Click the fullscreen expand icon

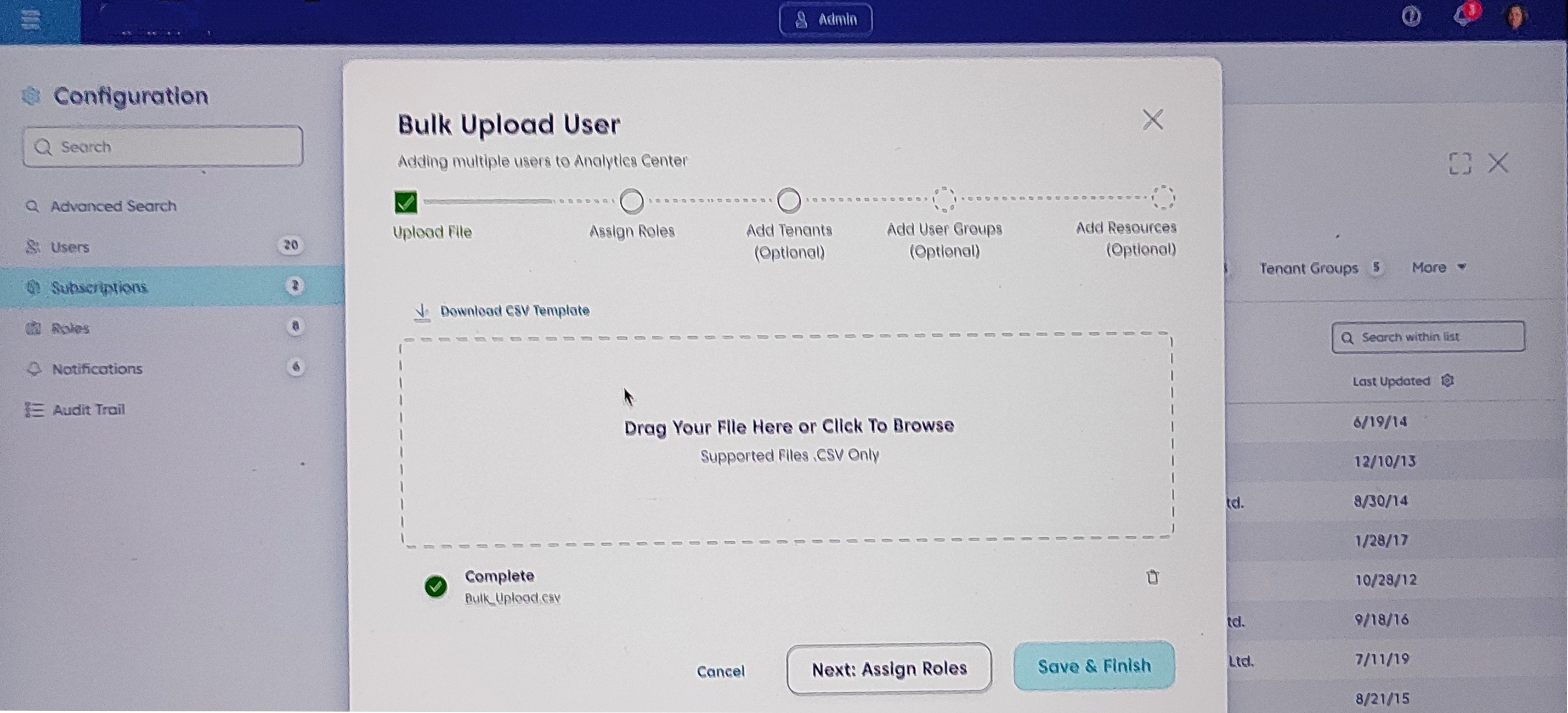click(x=1459, y=163)
